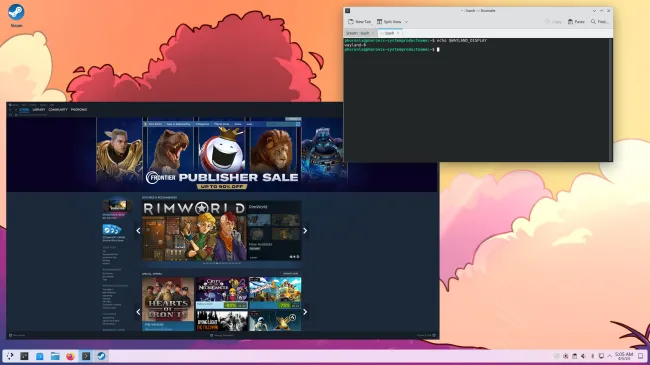Go to previous featured game with left arrow
The width and height of the screenshot is (650, 365).
click(x=138, y=231)
